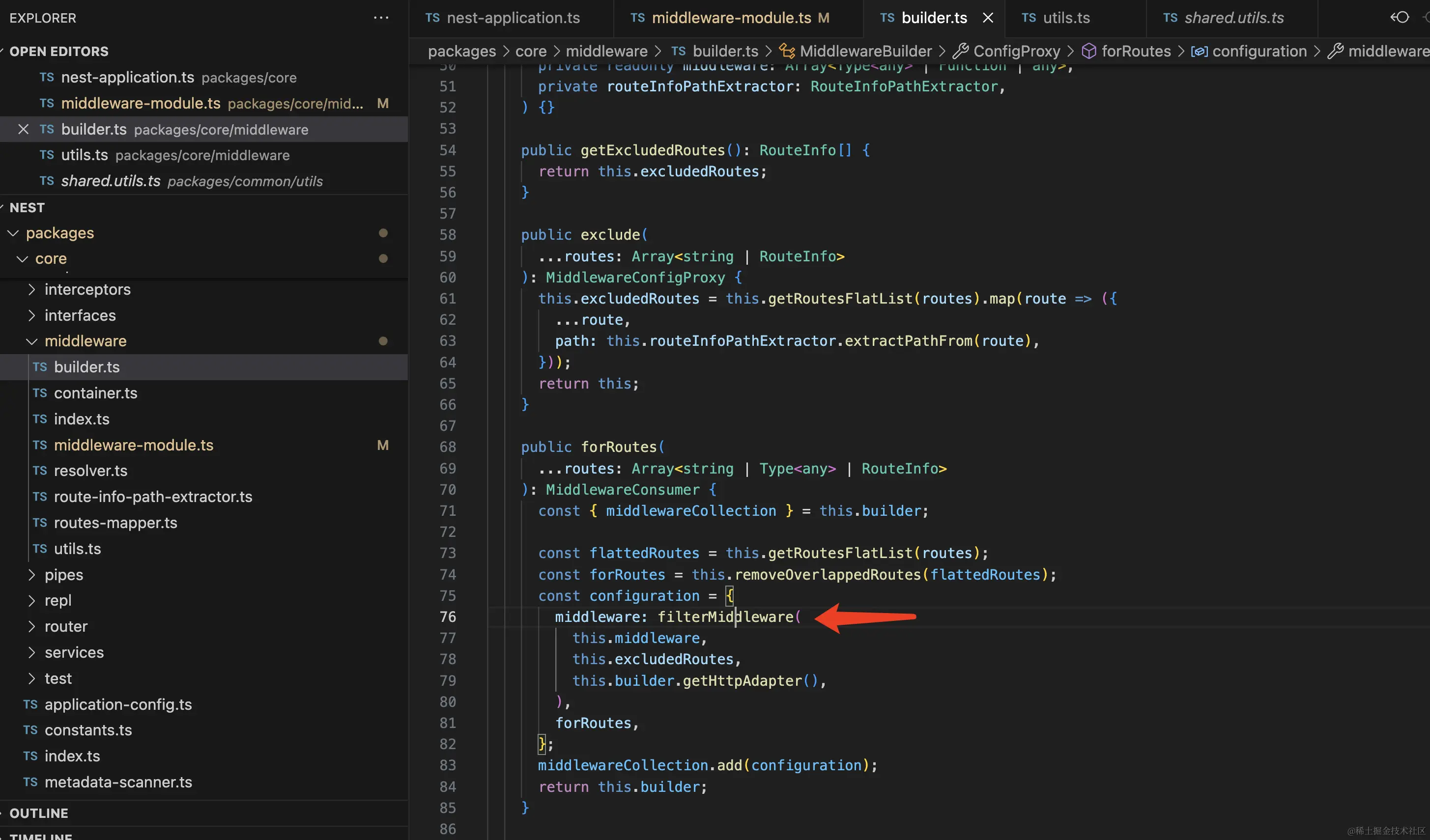Open application-config.ts file

pos(204,704)
